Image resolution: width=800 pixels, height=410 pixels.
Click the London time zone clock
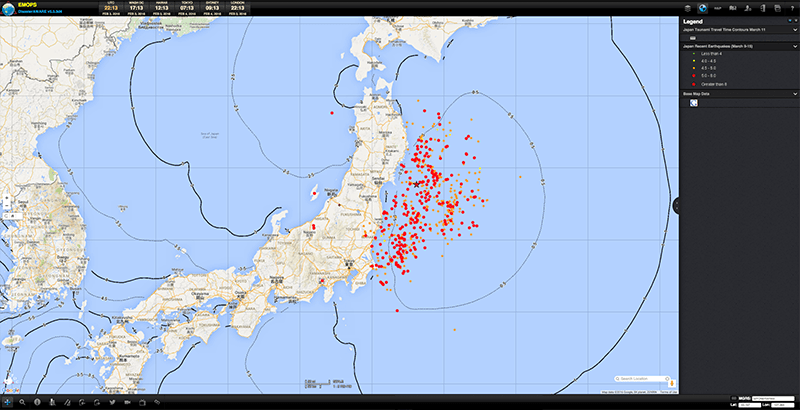237,8
